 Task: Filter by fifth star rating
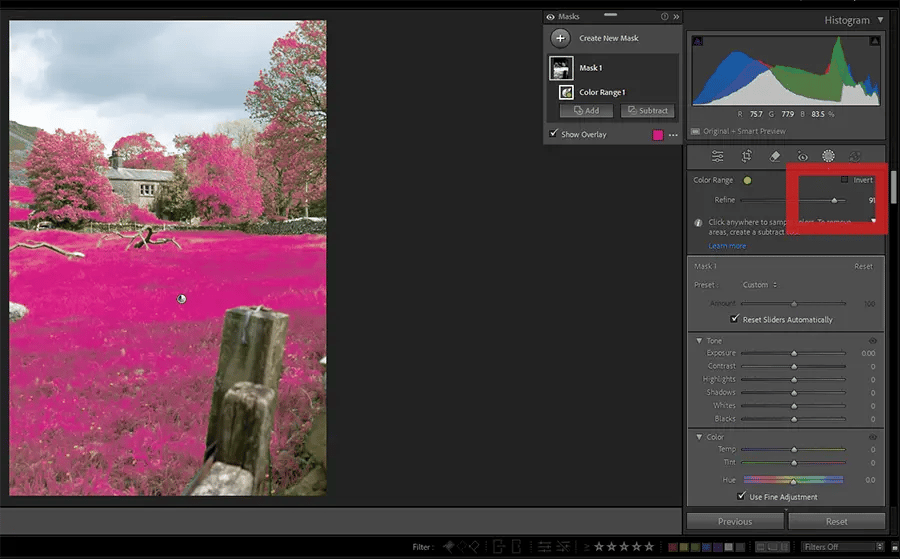coord(649,546)
